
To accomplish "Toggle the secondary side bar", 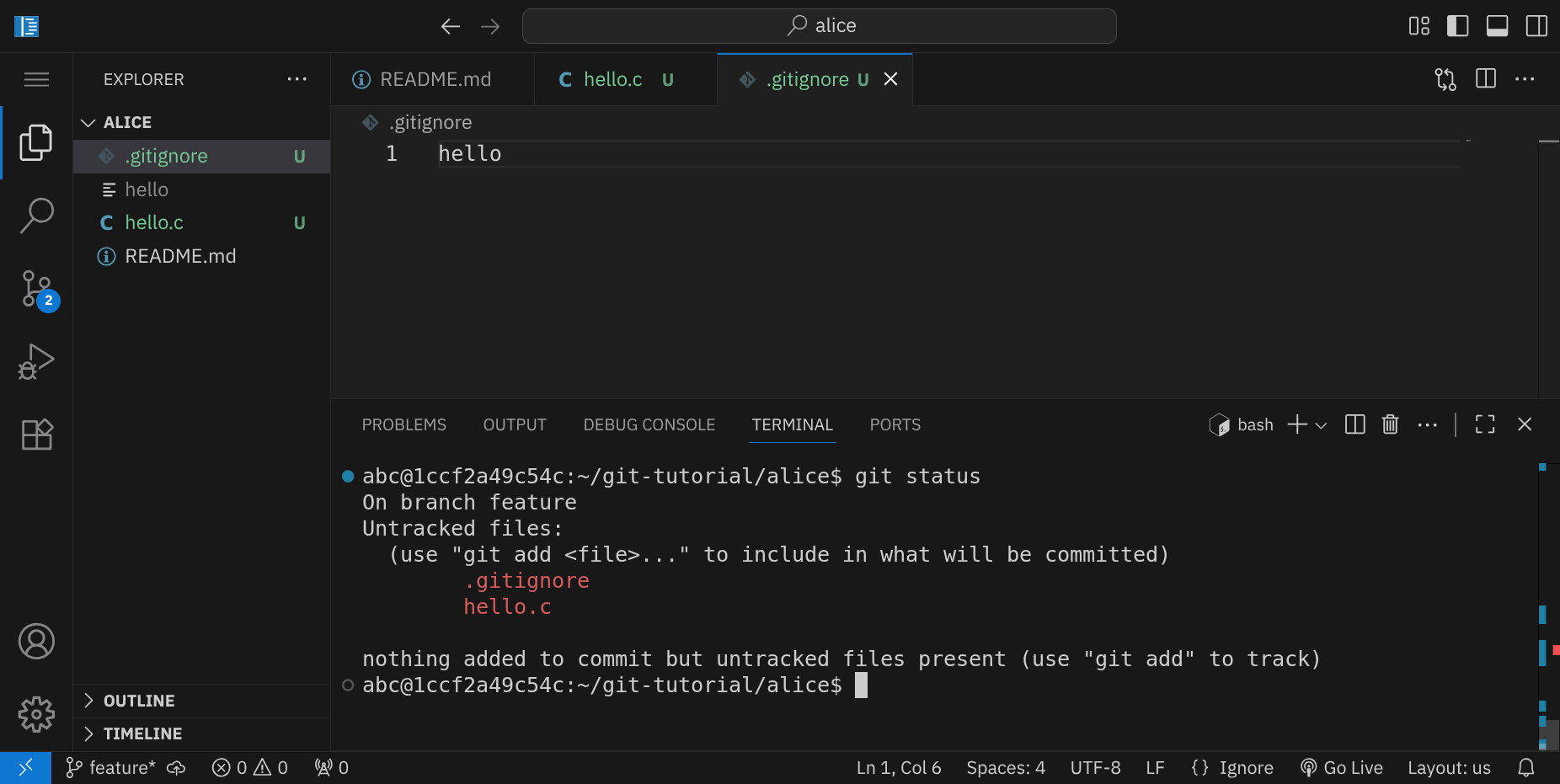I will tap(1536, 26).
